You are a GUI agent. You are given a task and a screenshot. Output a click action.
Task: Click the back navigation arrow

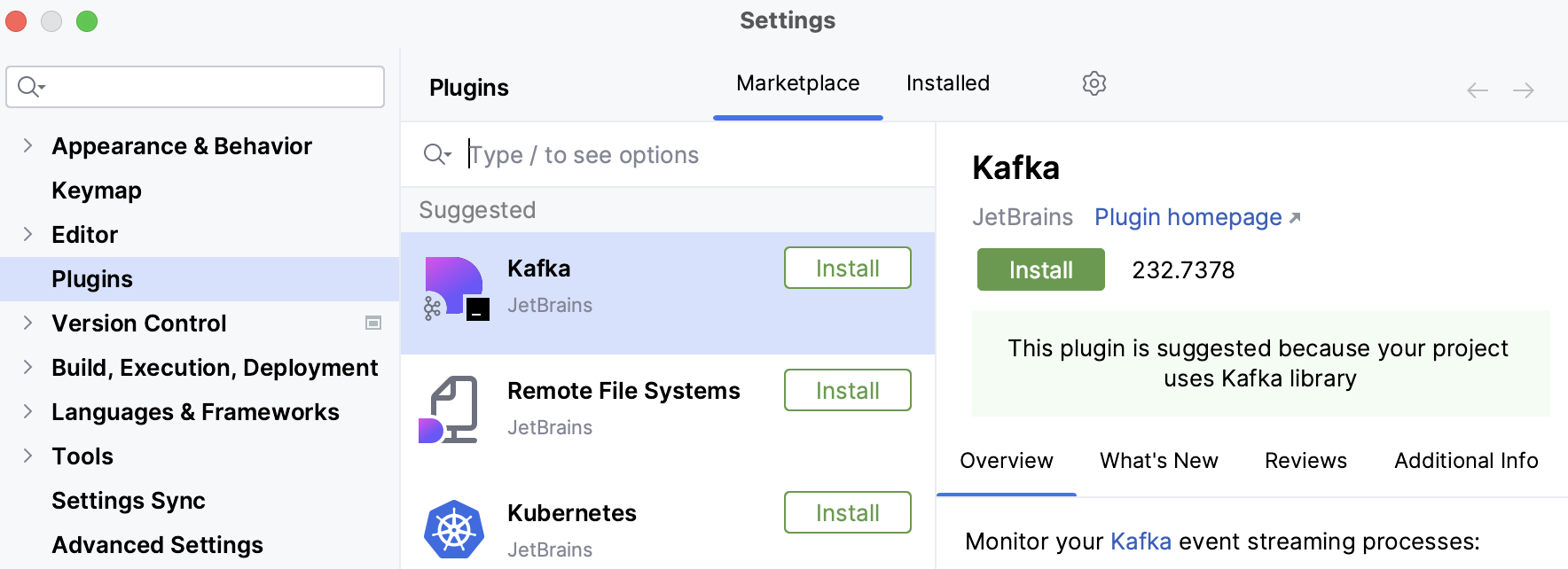[x=1477, y=90]
